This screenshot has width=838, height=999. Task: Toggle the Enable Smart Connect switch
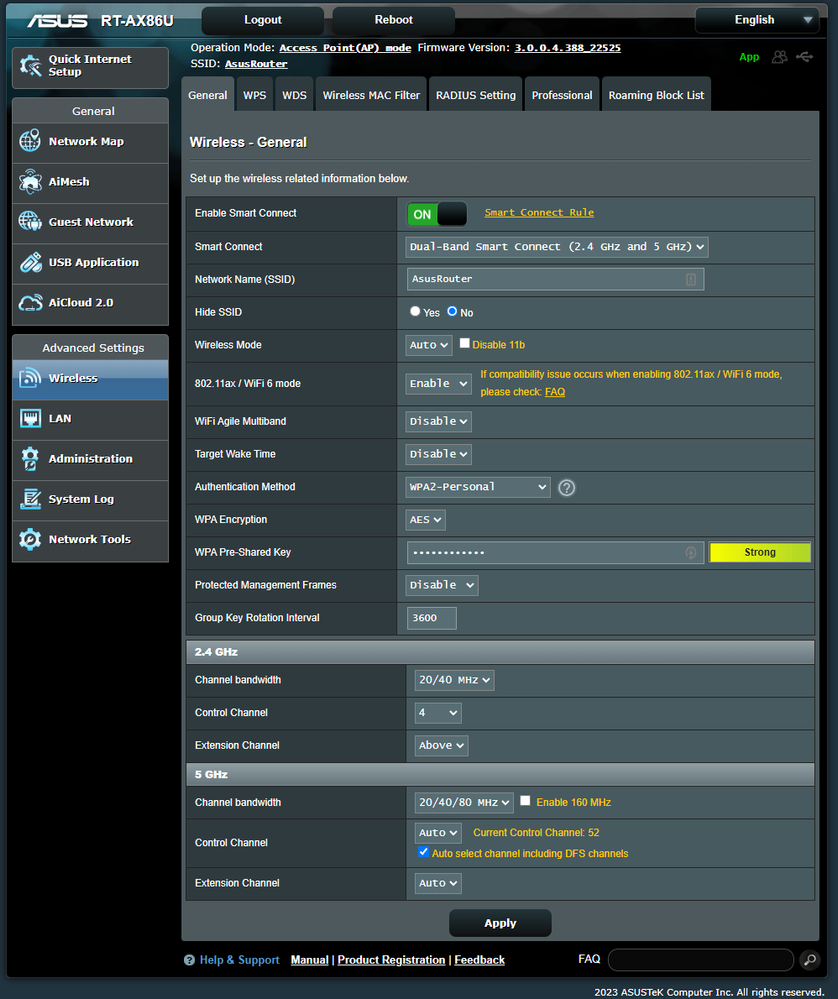437,214
